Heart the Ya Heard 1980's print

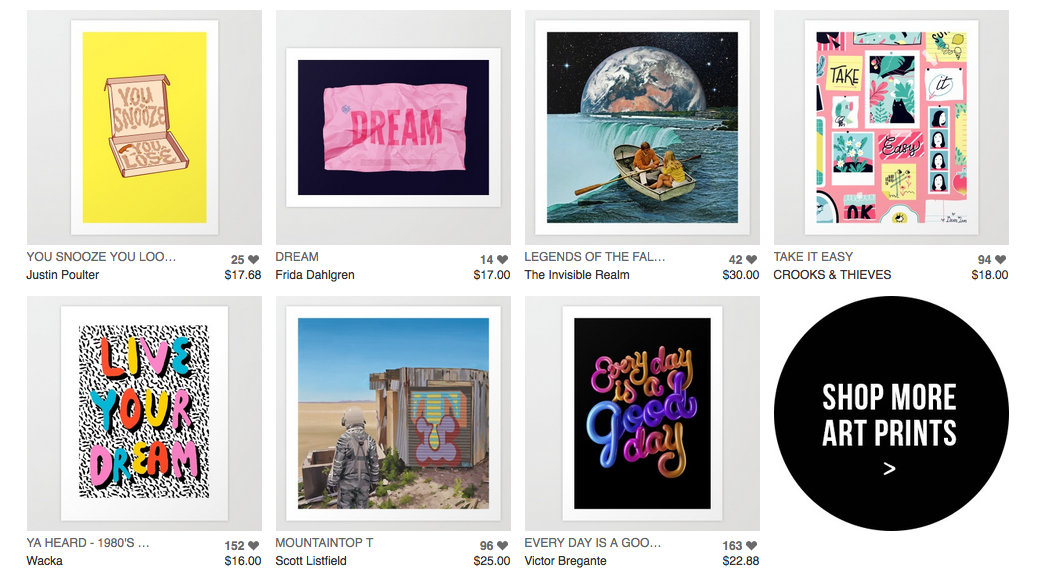[x=253, y=546]
